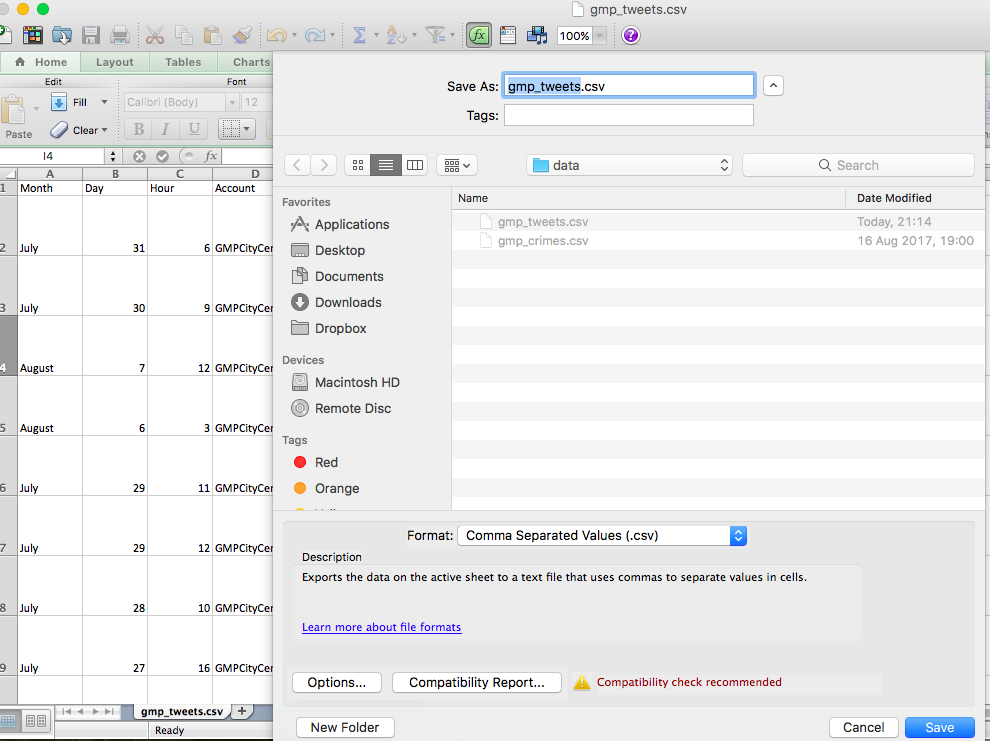Screen dimensions: 990x741
Task: Click the Tags input field
Action: pos(628,116)
